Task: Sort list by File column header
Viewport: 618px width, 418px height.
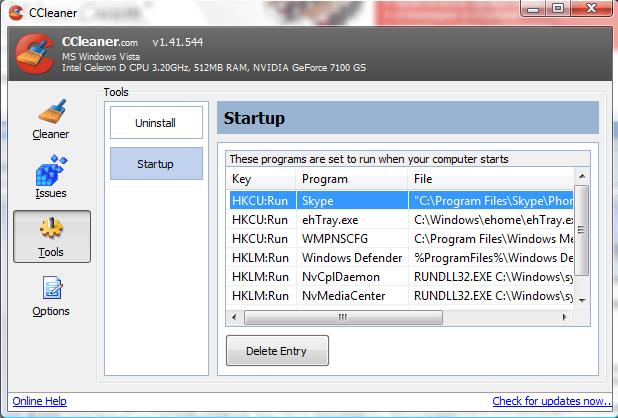Action: [491, 179]
